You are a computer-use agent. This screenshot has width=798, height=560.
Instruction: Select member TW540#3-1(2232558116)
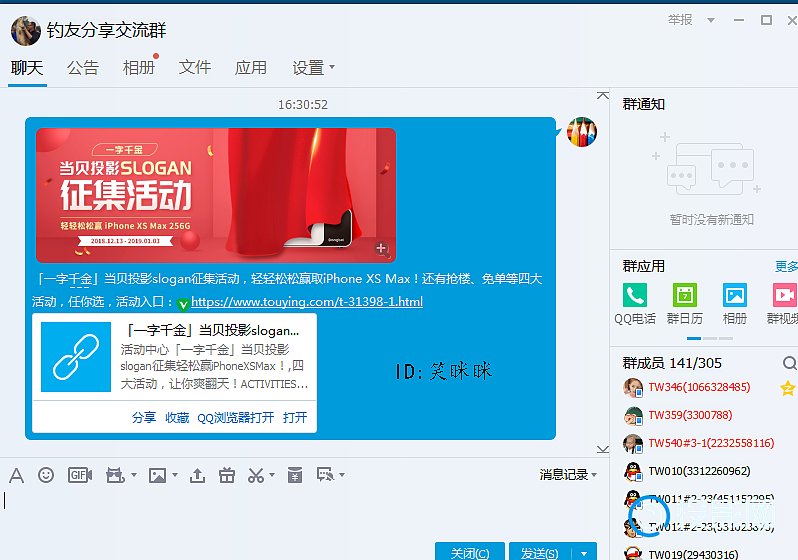tap(711, 443)
